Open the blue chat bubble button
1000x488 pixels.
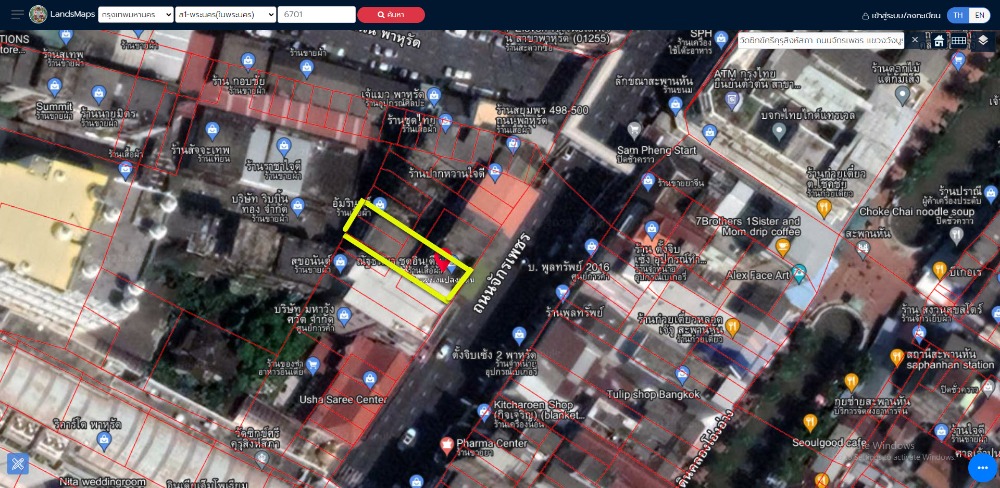[982, 468]
